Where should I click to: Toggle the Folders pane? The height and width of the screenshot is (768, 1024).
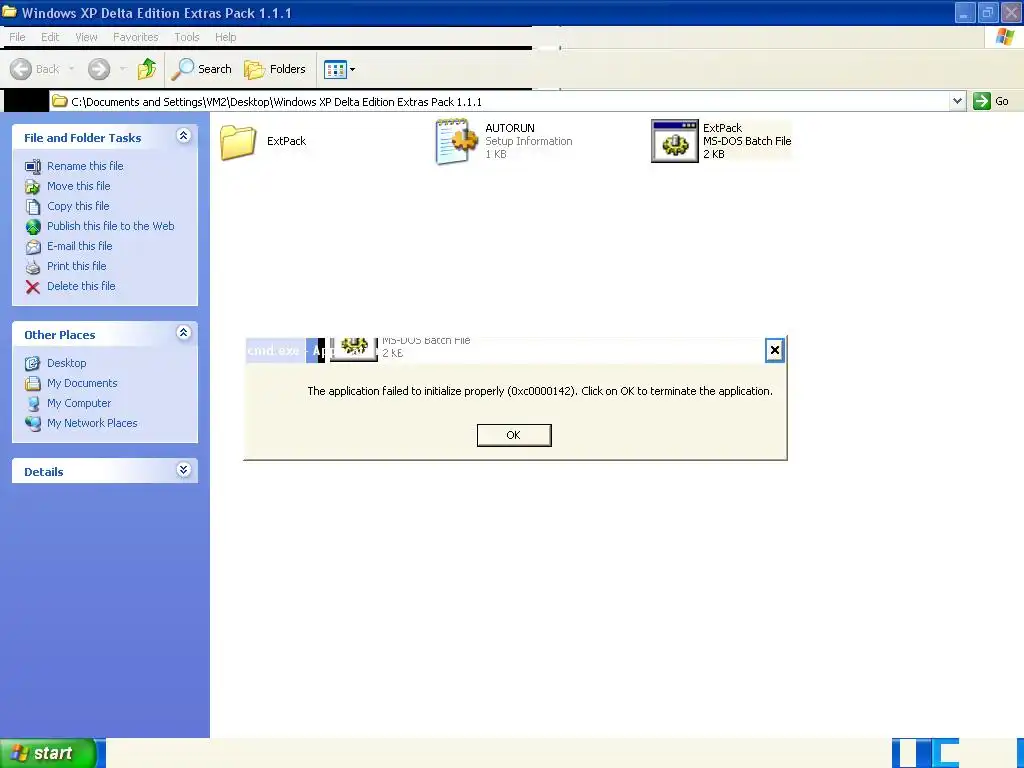coord(274,69)
